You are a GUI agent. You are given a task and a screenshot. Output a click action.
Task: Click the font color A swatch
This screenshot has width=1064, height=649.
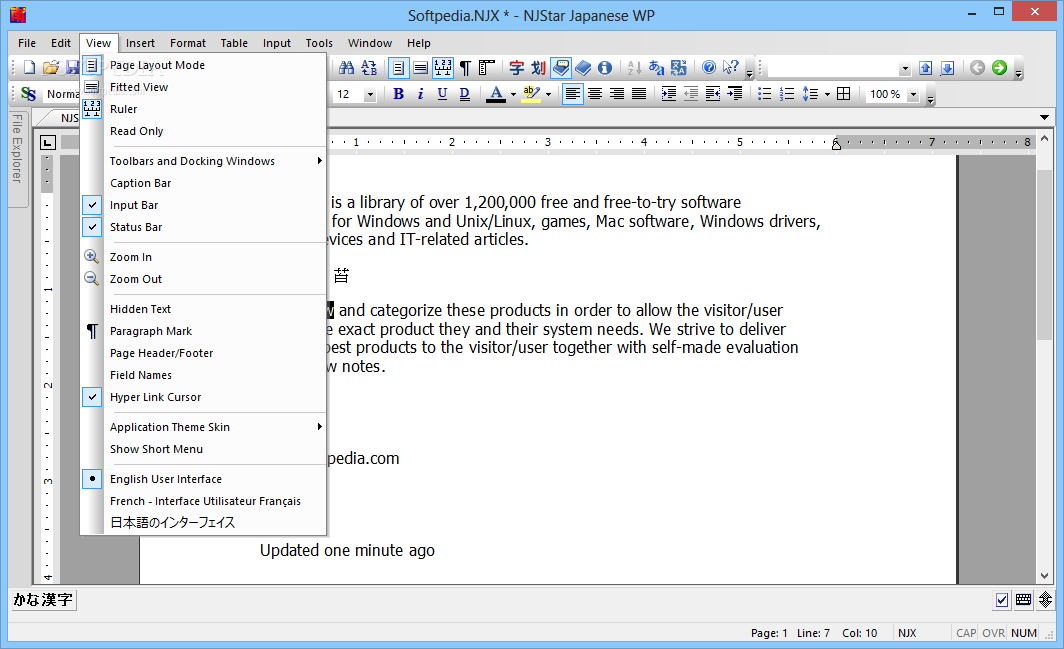496,94
